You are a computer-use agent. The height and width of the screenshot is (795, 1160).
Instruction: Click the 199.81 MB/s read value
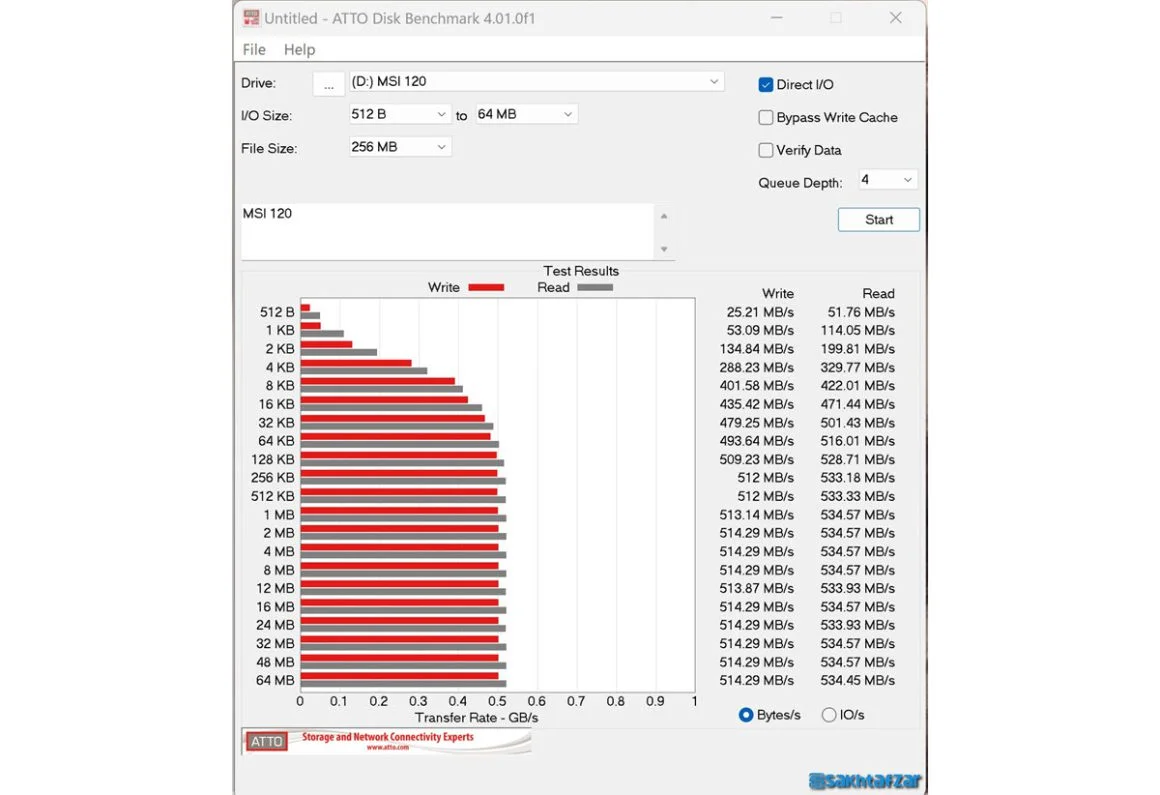(857, 349)
